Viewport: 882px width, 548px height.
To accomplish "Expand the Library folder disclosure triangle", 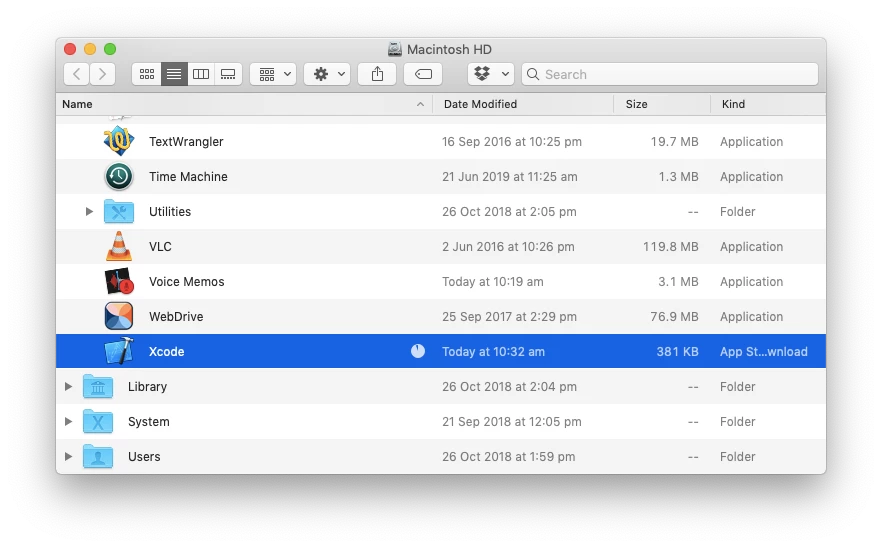I will click(68, 387).
